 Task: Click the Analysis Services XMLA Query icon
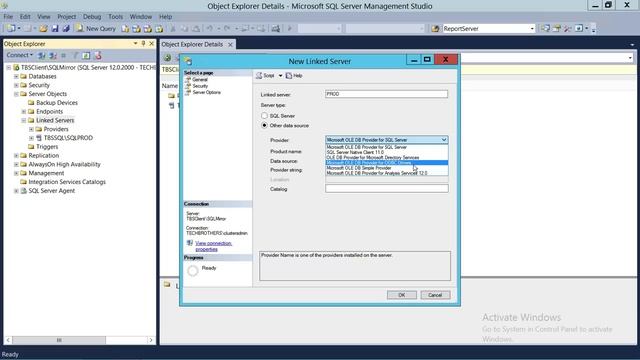[x=159, y=29]
